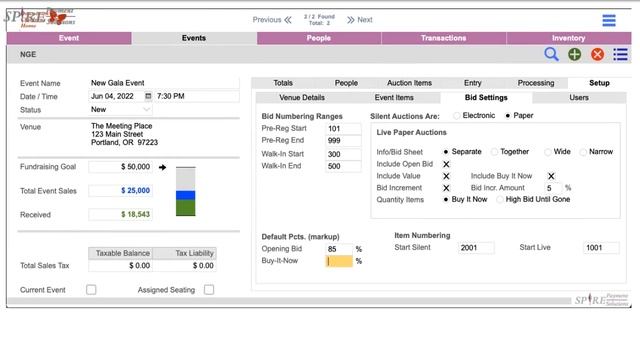Open the People sub-tab in event panel
The height and width of the screenshot is (360, 640).
[346, 83]
